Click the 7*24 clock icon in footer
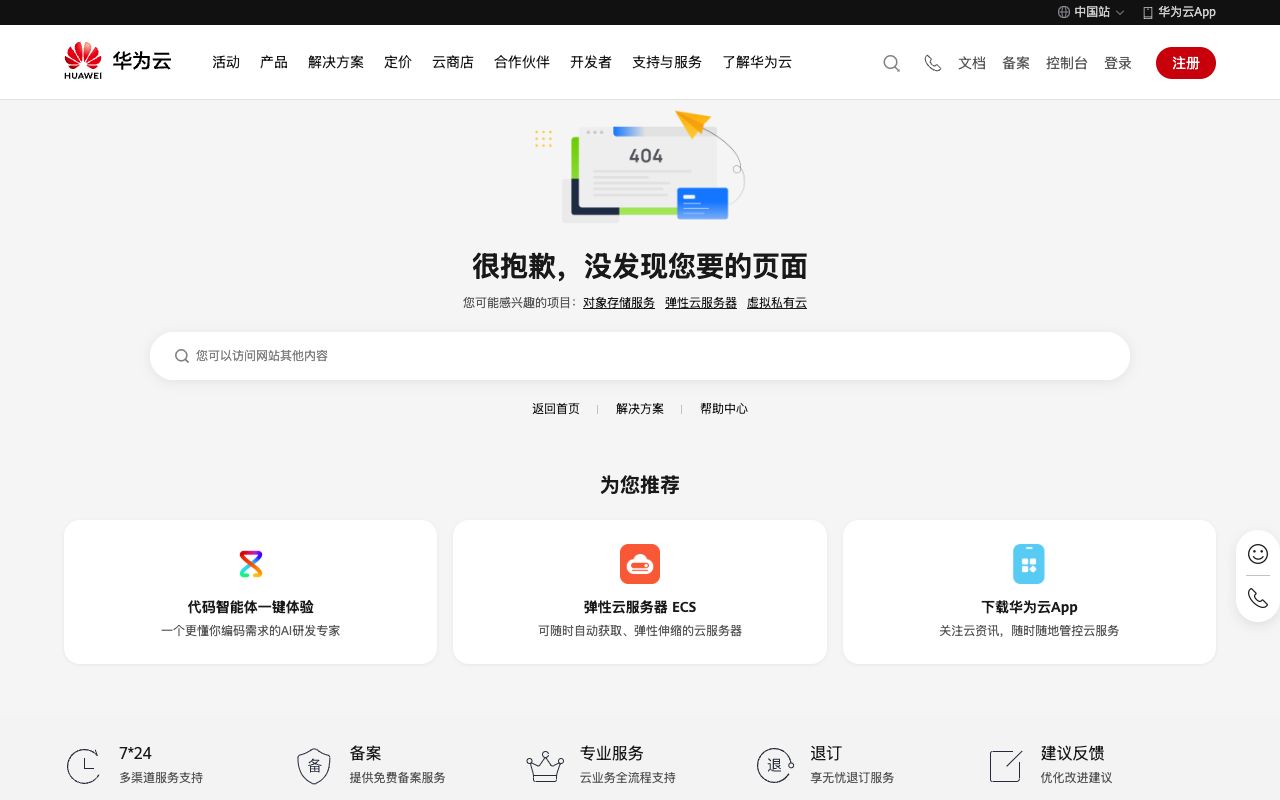 pos(83,766)
